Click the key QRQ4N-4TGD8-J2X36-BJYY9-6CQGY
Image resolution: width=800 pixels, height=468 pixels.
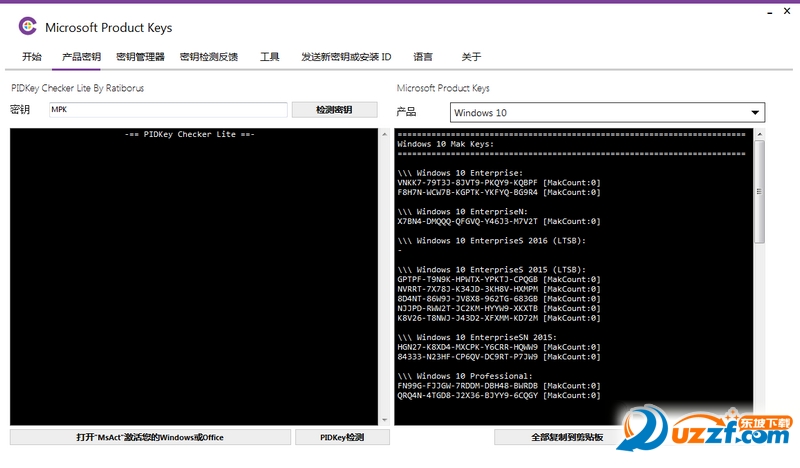tap(467, 396)
